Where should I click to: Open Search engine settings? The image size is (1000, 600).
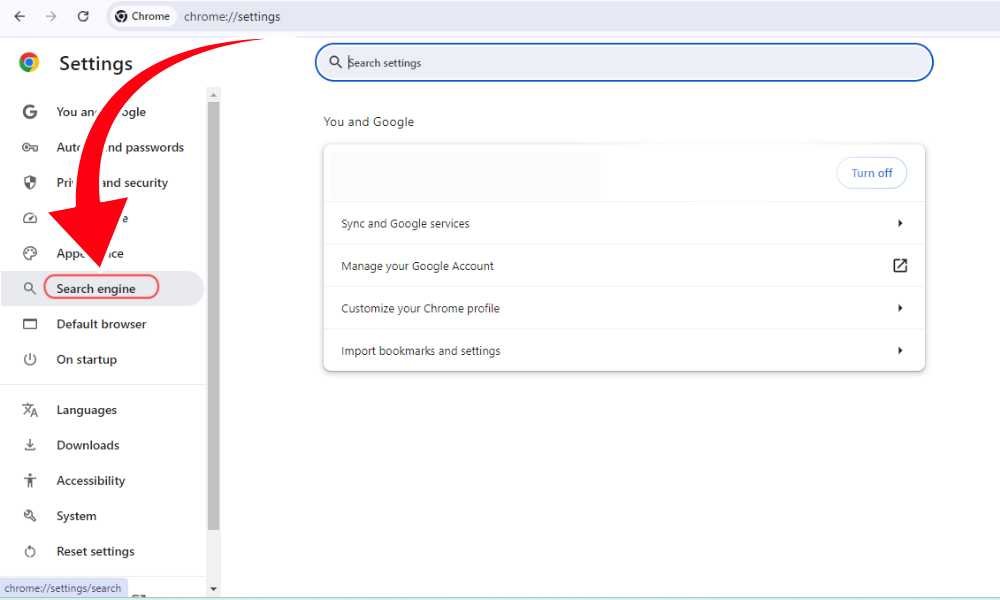tap(102, 288)
